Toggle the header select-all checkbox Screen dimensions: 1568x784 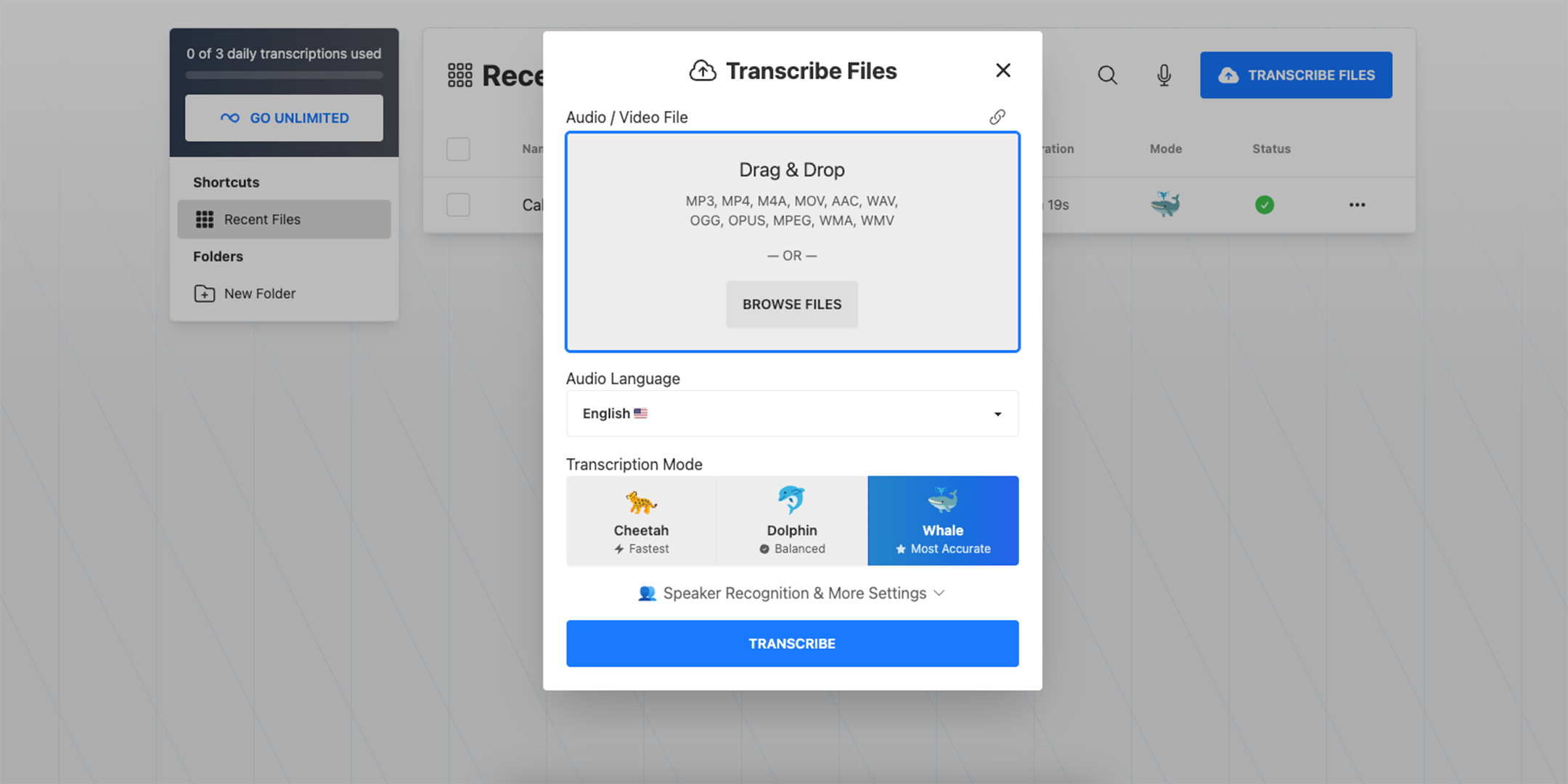tap(458, 149)
